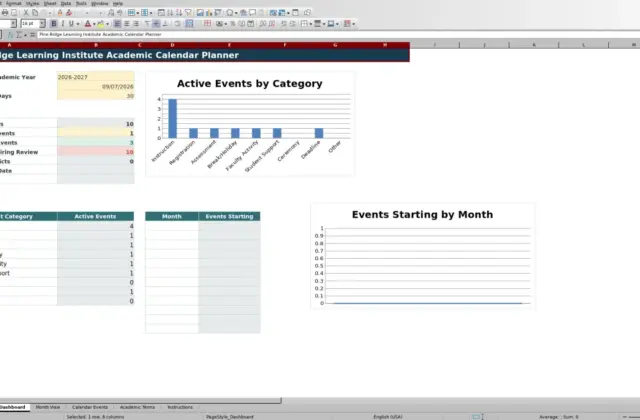Expand the background color dropdown arrow
The width and height of the screenshot is (640, 420).
click(x=107, y=24)
